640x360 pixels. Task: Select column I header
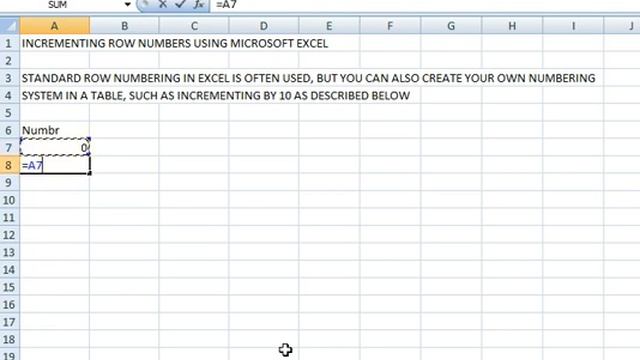[573, 26]
